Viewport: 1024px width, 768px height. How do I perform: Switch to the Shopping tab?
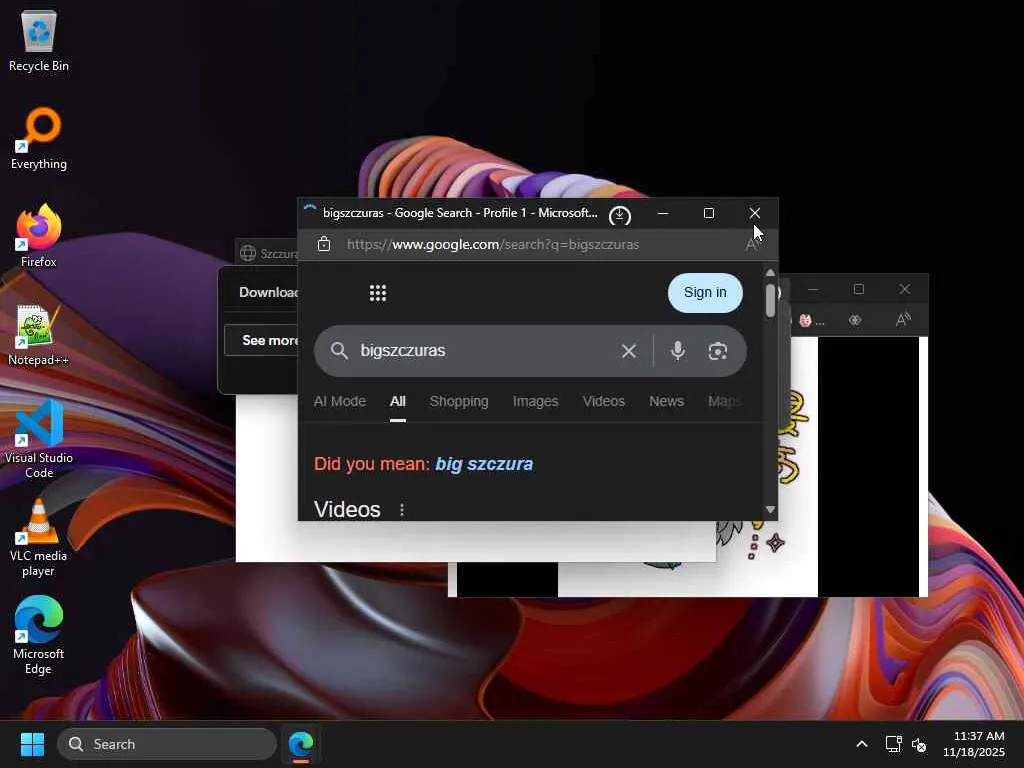[459, 401]
